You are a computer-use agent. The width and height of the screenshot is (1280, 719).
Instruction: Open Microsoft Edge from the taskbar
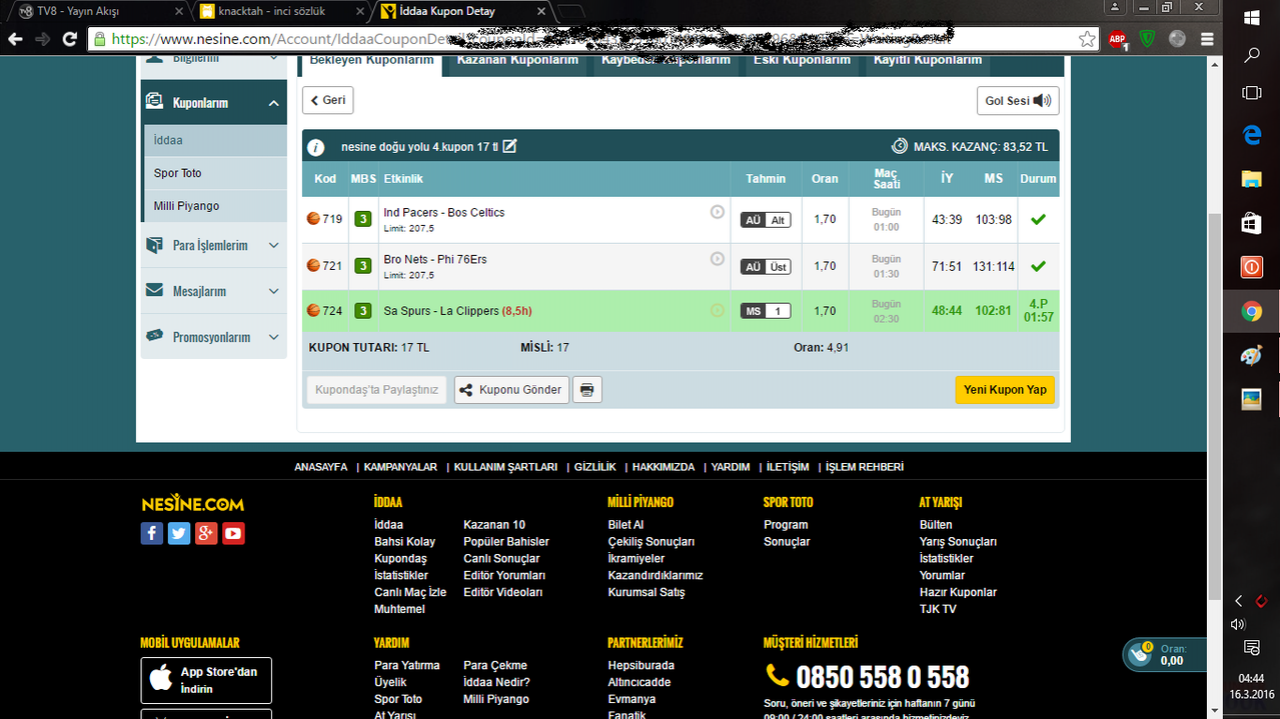point(1251,135)
